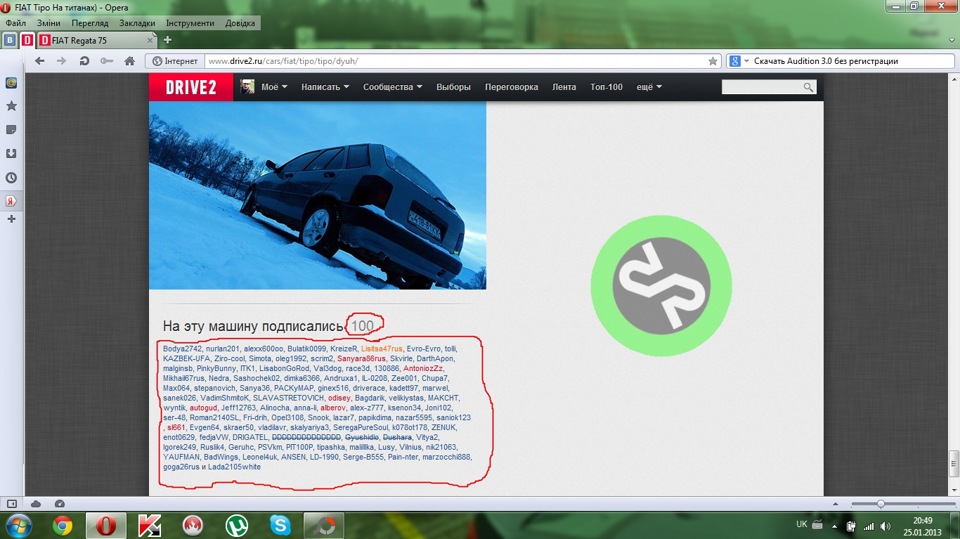Image resolution: width=960 pixels, height=539 pixels.
Task: Click the volume icon in system tray
Action: (x=885, y=526)
